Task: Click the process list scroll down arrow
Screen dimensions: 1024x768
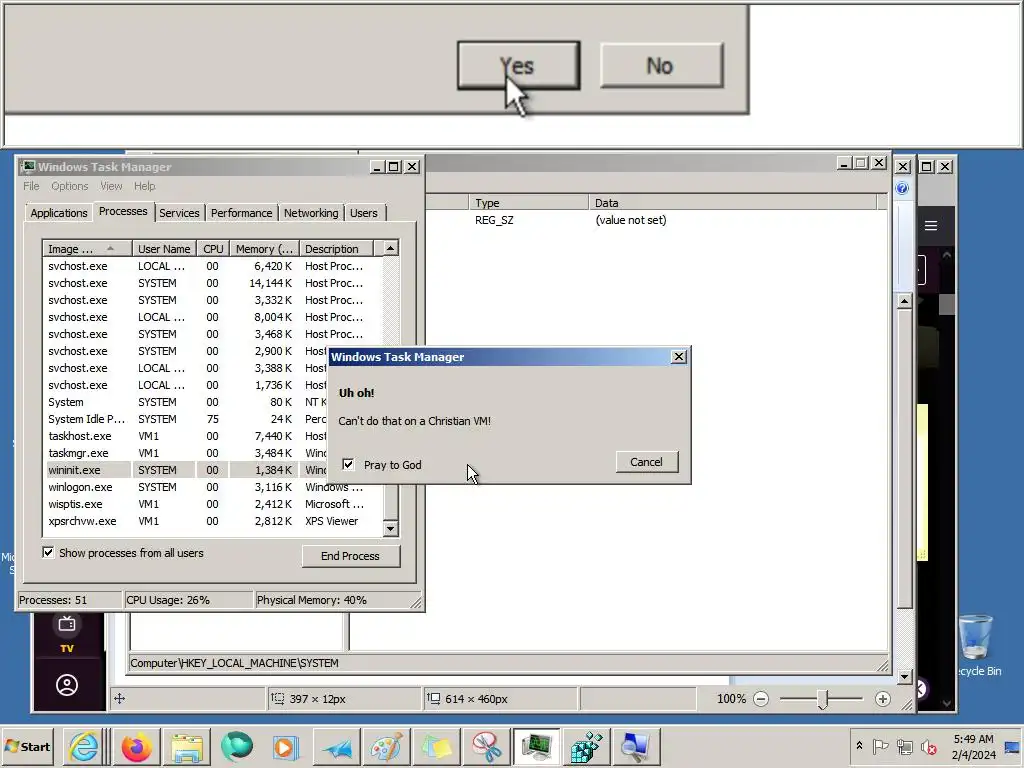Action: pyautogui.click(x=390, y=528)
